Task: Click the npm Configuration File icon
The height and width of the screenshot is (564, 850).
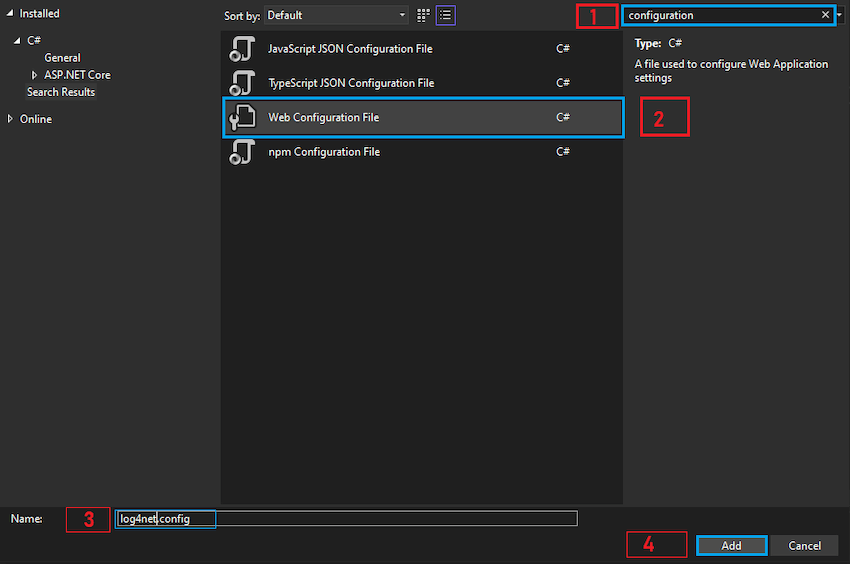Action: click(242, 152)
